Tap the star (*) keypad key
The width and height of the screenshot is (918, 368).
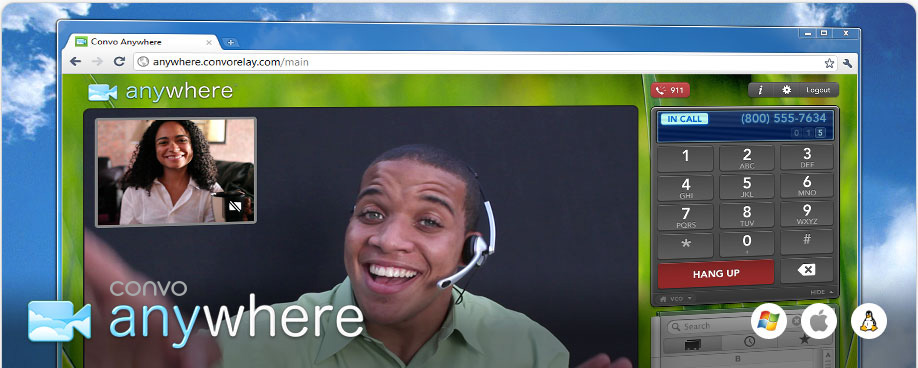(x=686, y=245)
